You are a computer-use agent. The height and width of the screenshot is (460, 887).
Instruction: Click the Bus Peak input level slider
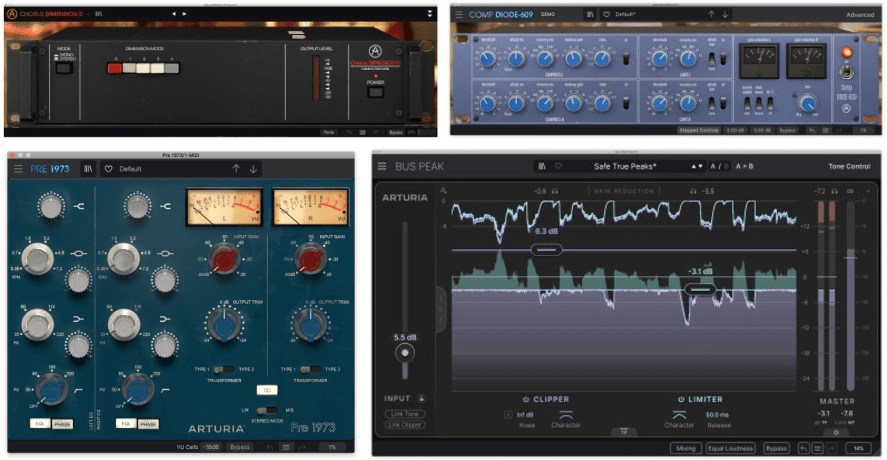(405, 353)
